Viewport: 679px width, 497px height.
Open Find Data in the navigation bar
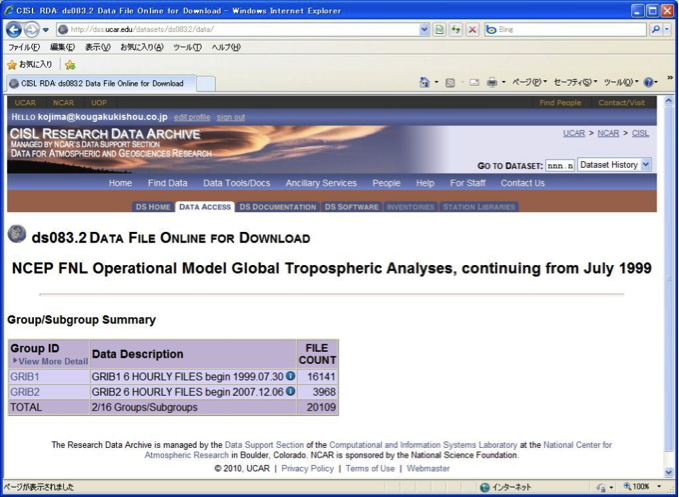click(168, 183)
